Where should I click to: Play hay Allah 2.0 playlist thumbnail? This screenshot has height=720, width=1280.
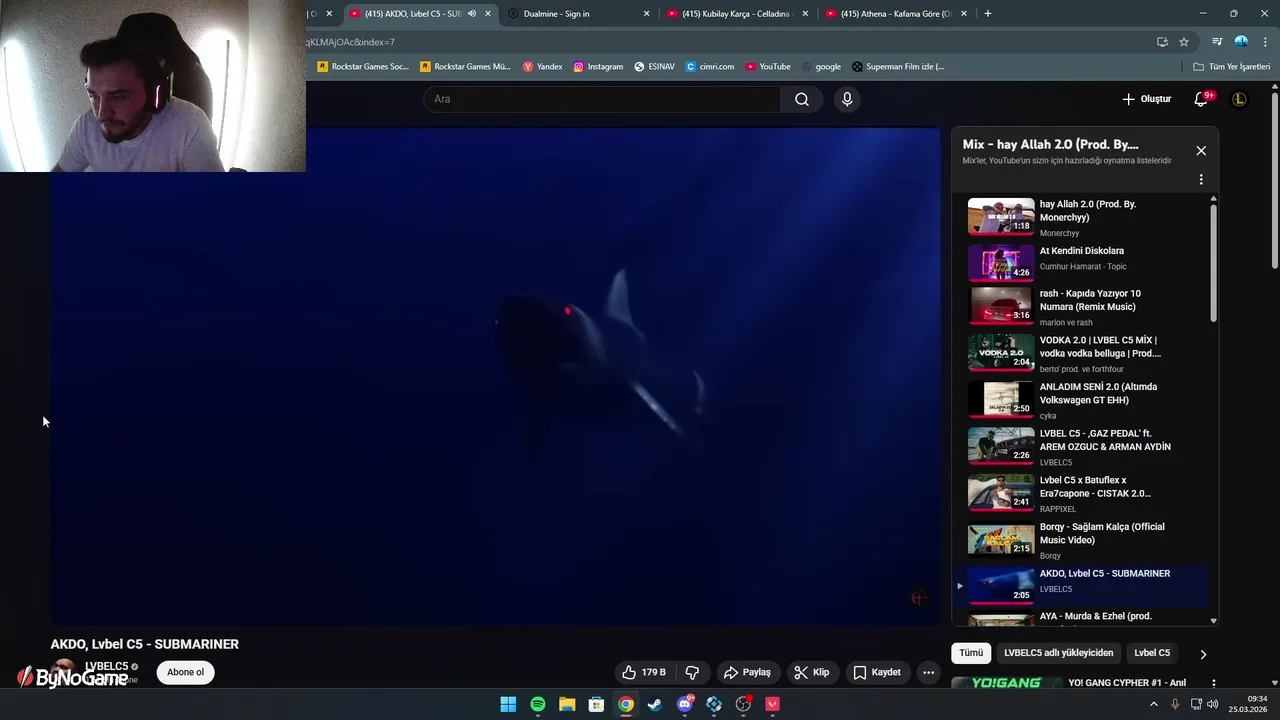(1001, 216)
